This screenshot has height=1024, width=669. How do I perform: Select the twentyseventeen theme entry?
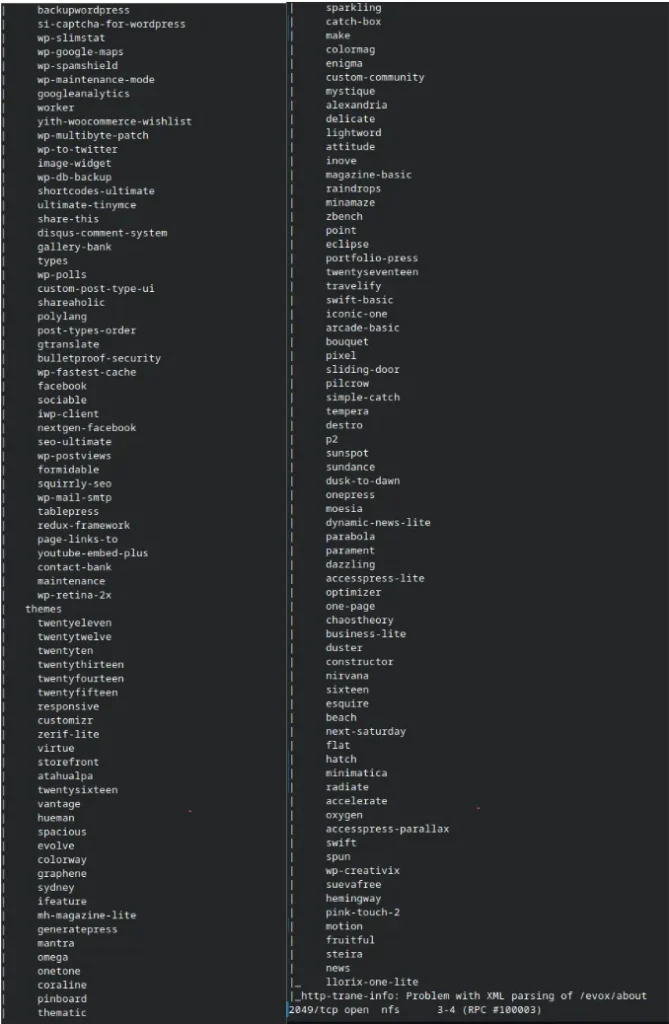coord(372,272)
